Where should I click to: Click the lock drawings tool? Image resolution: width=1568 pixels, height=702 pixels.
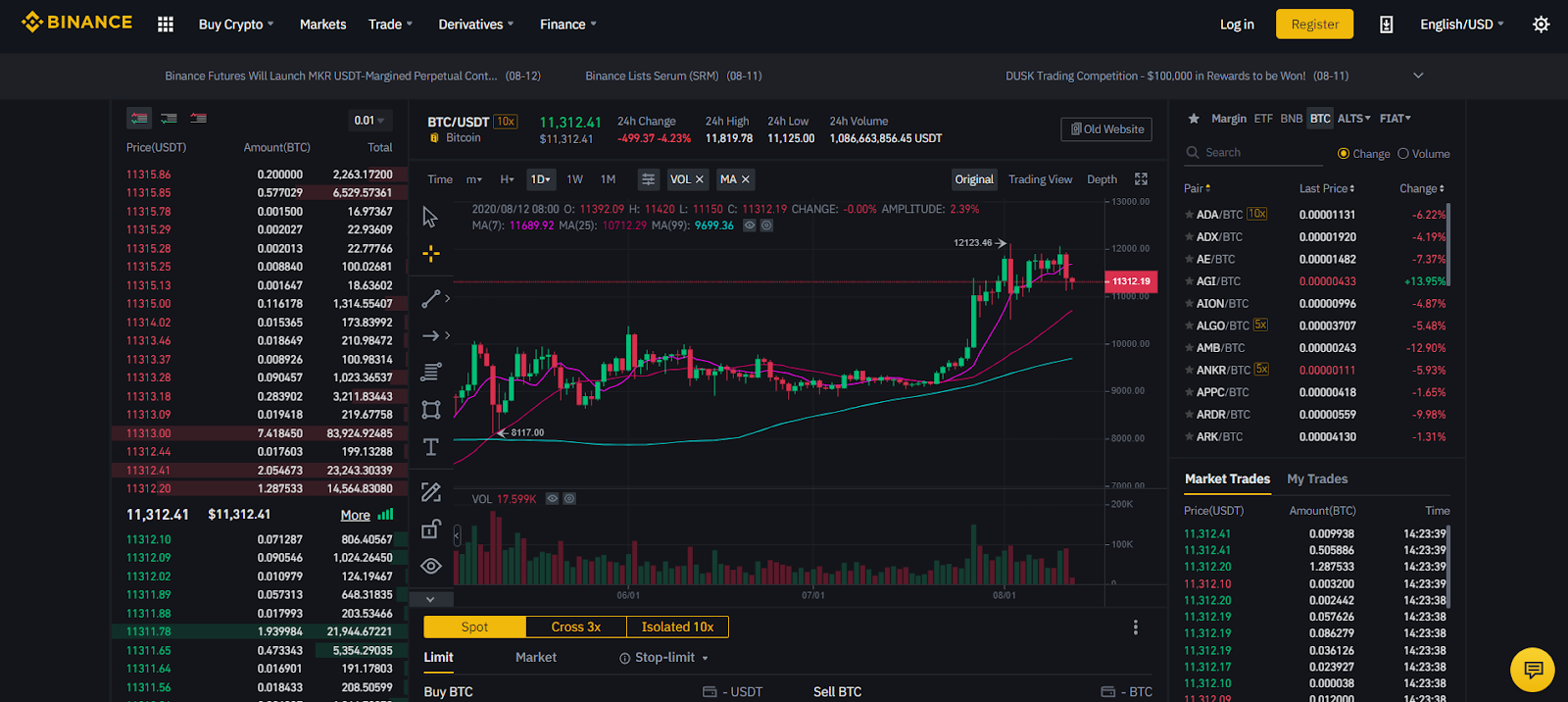coord(430,529)
